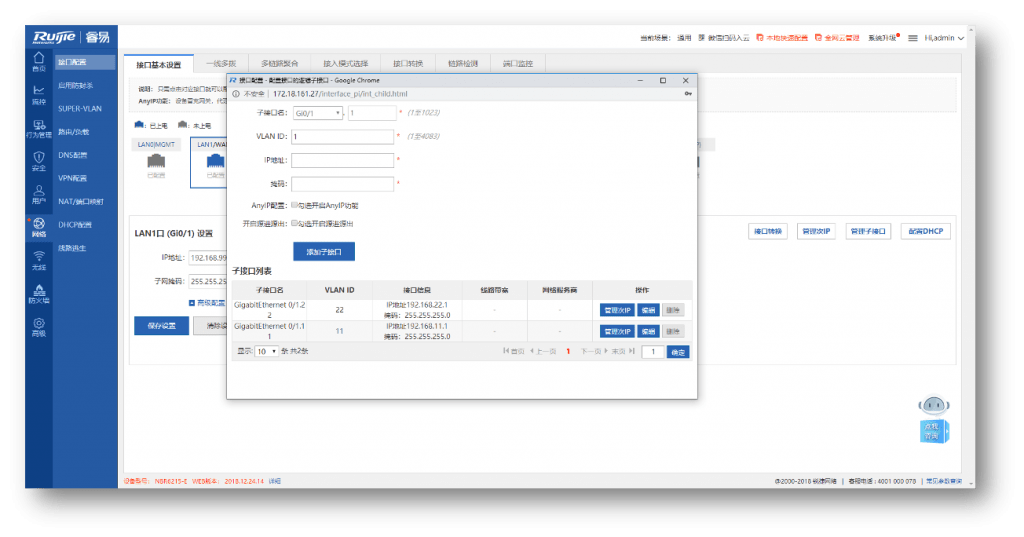
Task: Select DHCP配置 in the network submenu
Action: point(75,225)
